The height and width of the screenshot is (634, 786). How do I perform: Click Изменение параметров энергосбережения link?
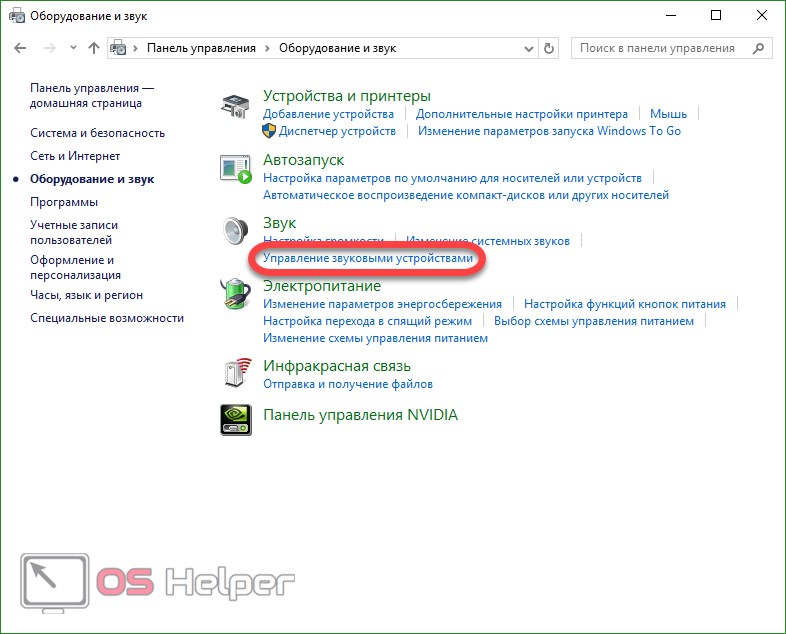382,304
